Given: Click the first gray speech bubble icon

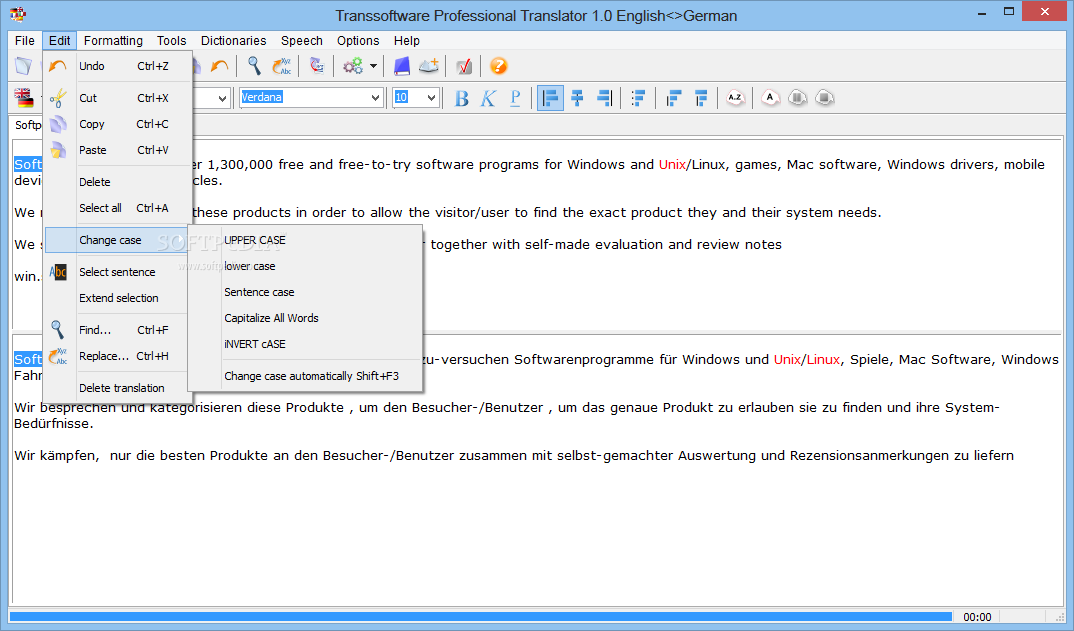Looking at the screenshot, I should 797,98.
